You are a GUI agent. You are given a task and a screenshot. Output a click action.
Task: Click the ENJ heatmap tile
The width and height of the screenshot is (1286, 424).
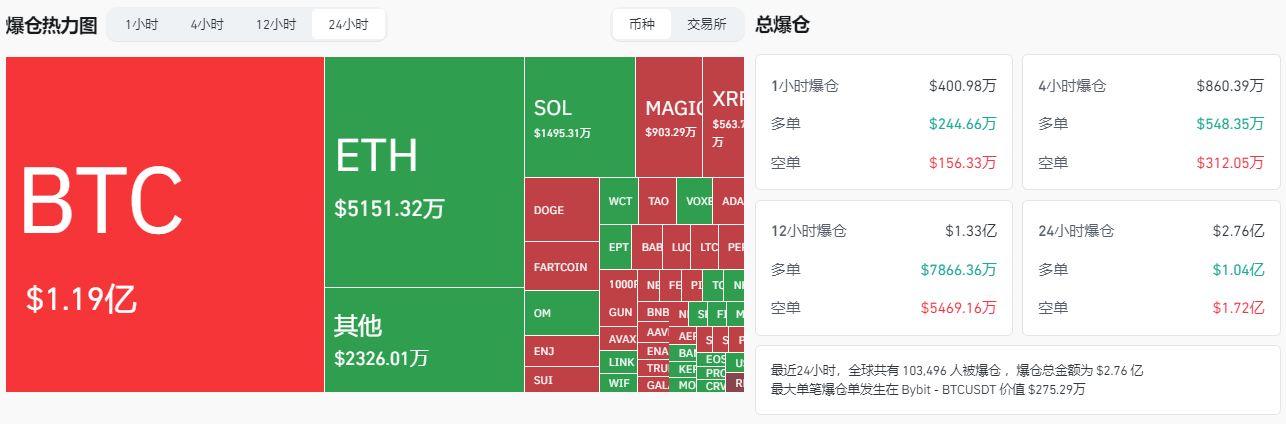[561, 350]
